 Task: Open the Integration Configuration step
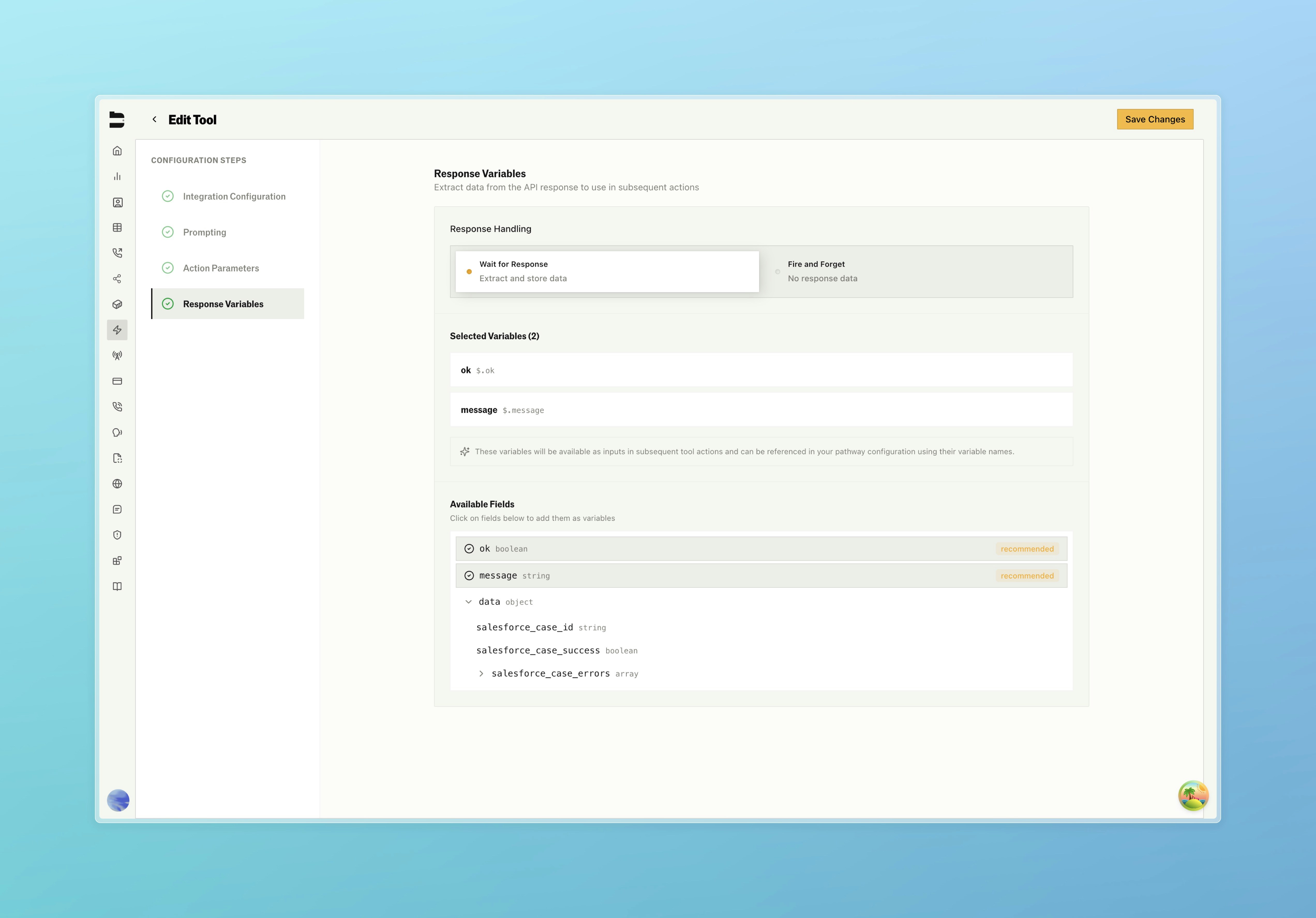tap(234, 196)
